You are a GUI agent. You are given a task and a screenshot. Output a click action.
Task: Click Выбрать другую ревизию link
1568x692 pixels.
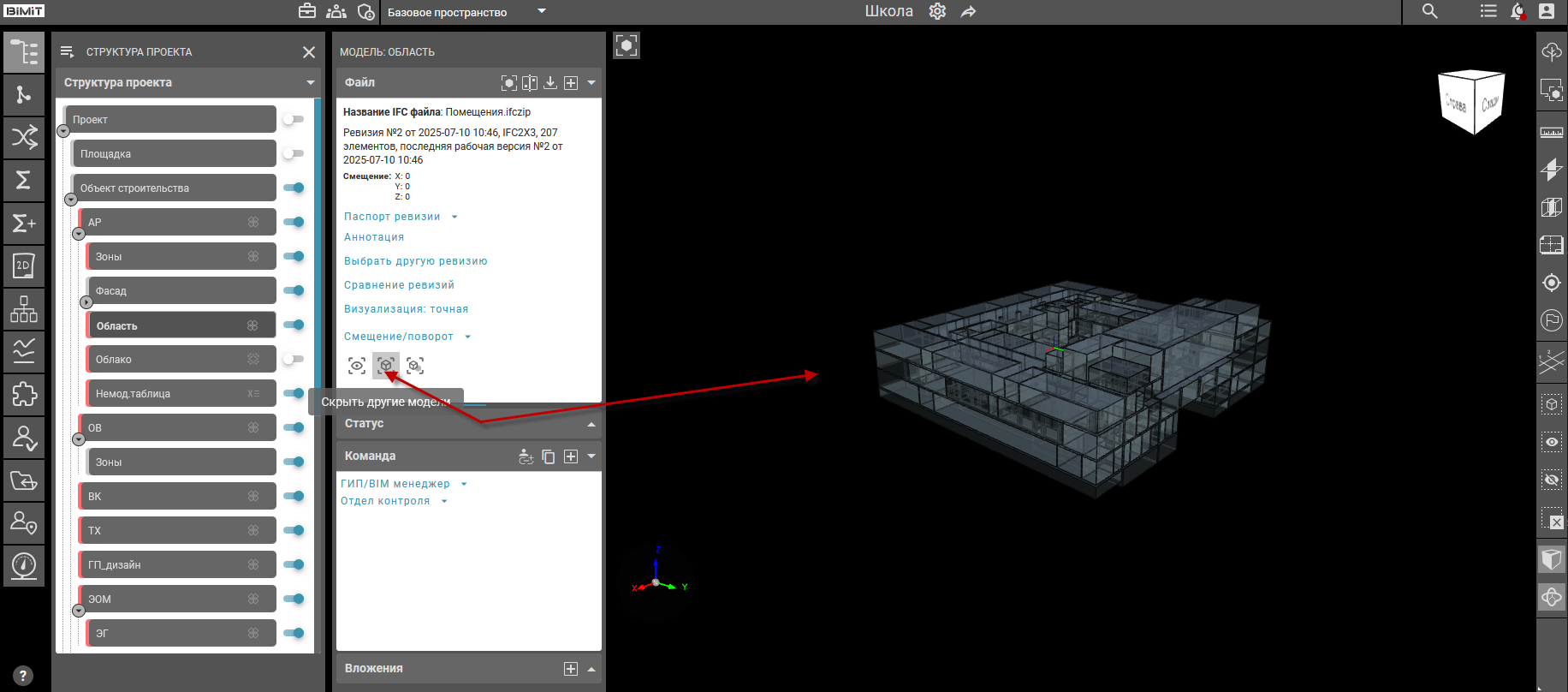(x=416, y=261)
